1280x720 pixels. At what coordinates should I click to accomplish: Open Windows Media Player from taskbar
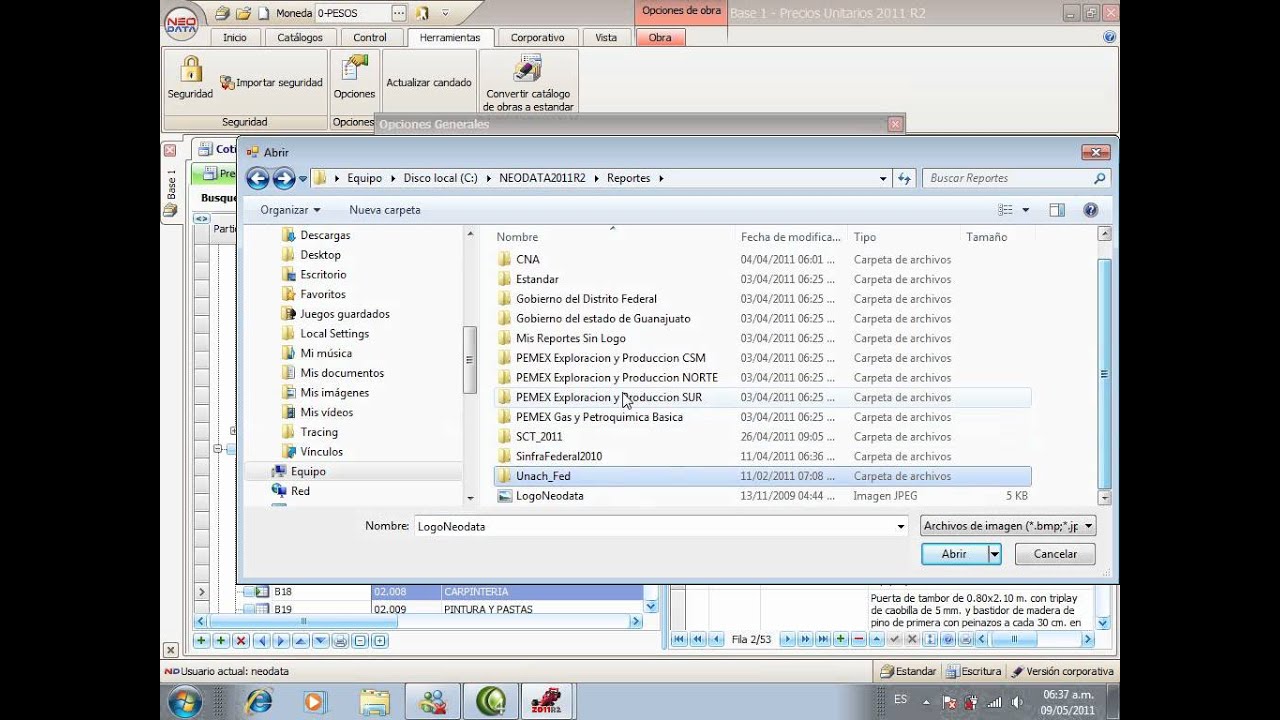coord(314,701)
